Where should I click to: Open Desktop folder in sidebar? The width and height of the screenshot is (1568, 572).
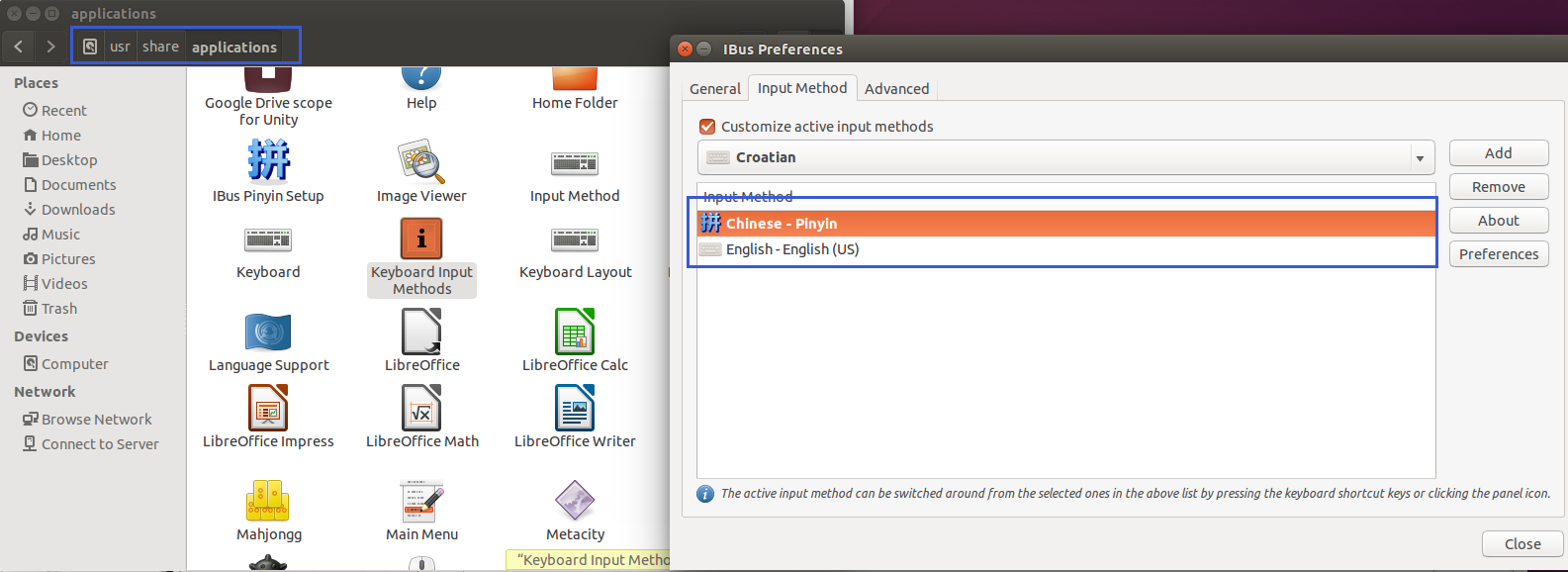(69, 160)
